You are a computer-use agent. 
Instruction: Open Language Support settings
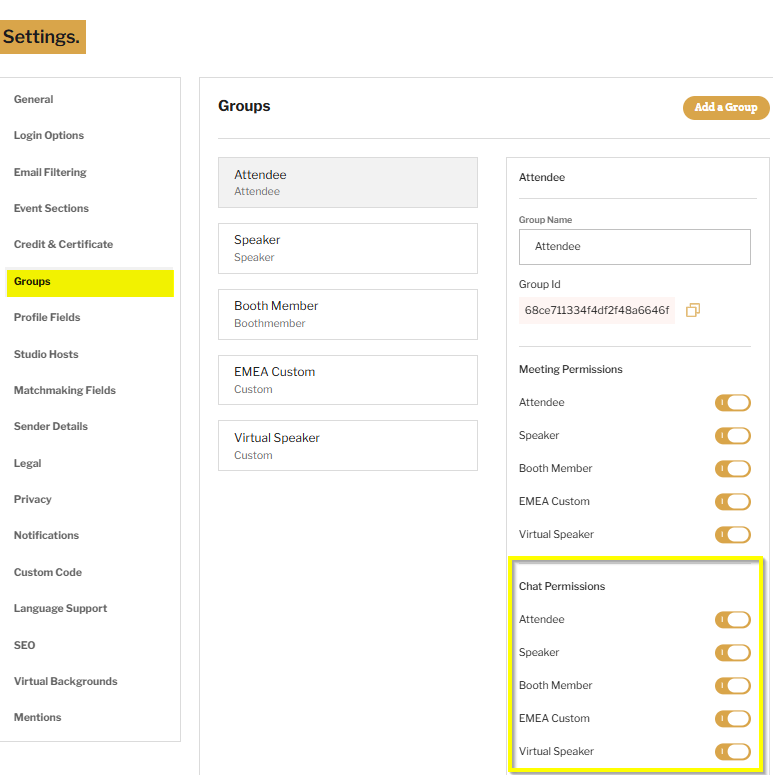pos(60,608)
